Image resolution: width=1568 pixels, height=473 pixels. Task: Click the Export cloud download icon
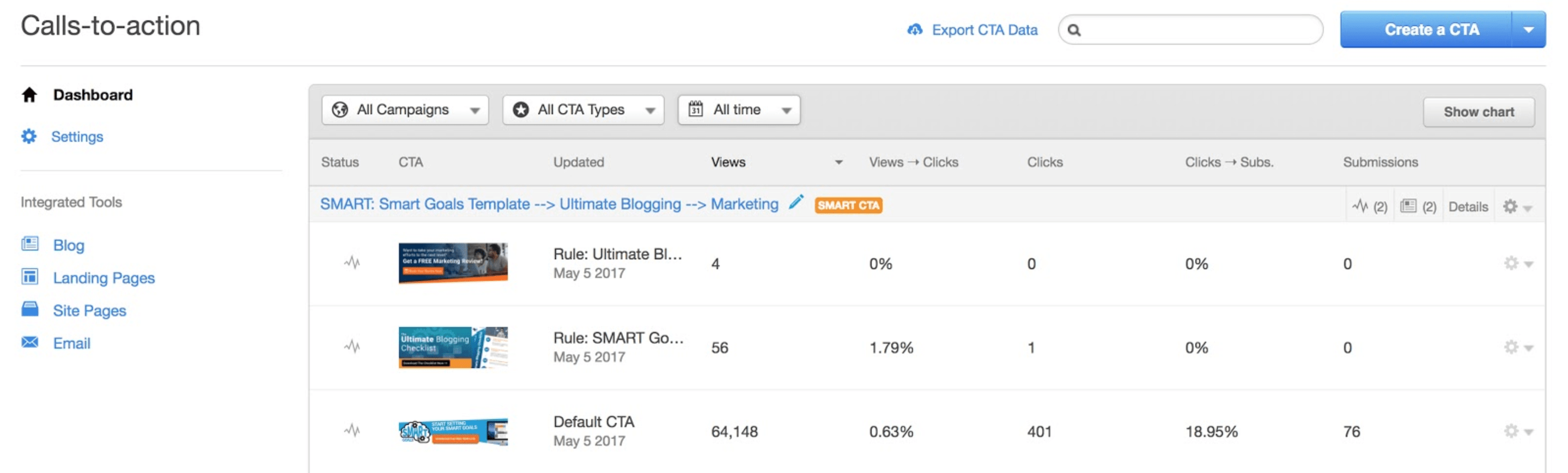tap(914, 29)
